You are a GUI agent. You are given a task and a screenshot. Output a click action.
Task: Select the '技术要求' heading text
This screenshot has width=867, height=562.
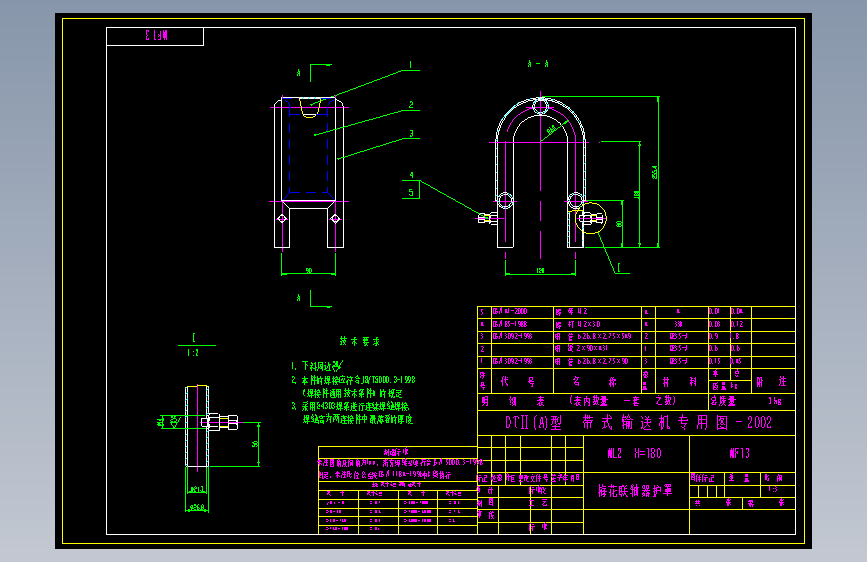359,341
